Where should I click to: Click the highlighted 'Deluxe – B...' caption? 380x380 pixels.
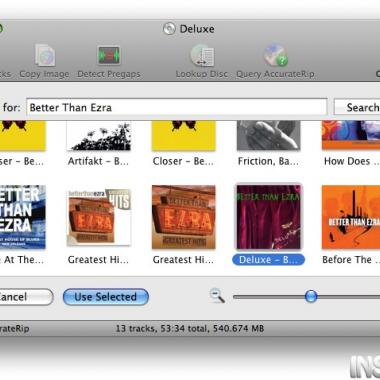[268, 260]
